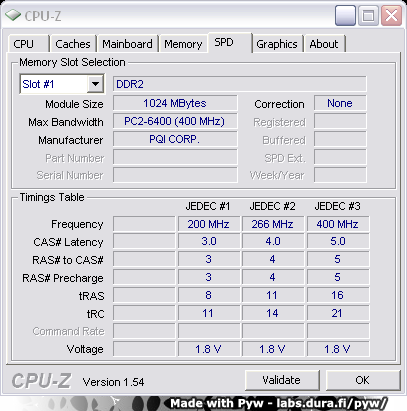Click the Validate button
The width and height of the screenshot is (407, 411).
coord(282,380)
